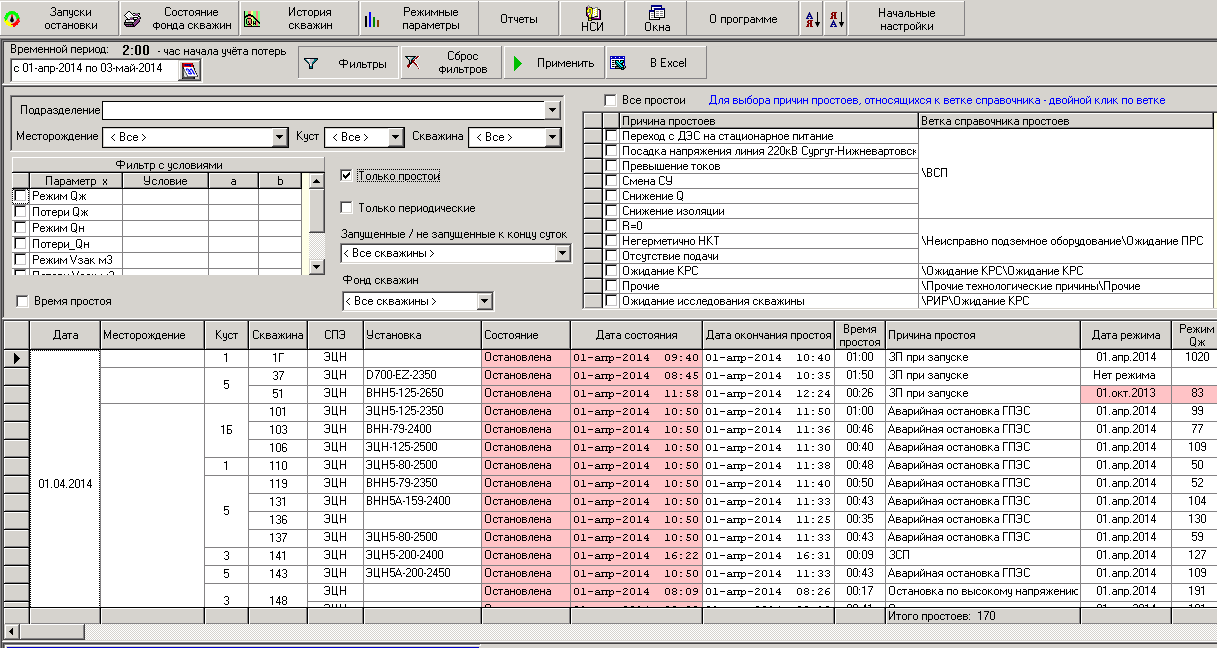Open Режимные параметры section
Image resolution: width=1219 pixels, height=649 pixels.
click(x=417, y=18)
